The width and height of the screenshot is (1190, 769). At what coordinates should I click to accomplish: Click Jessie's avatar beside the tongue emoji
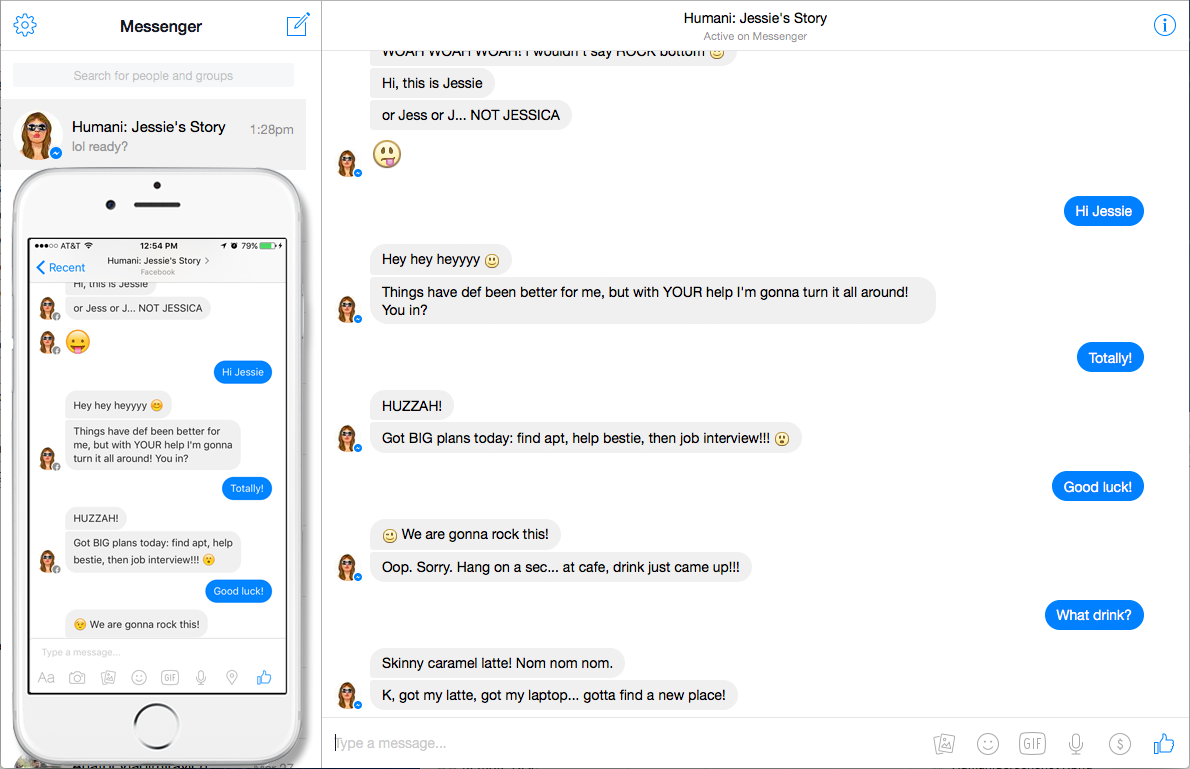click(348, 162)
